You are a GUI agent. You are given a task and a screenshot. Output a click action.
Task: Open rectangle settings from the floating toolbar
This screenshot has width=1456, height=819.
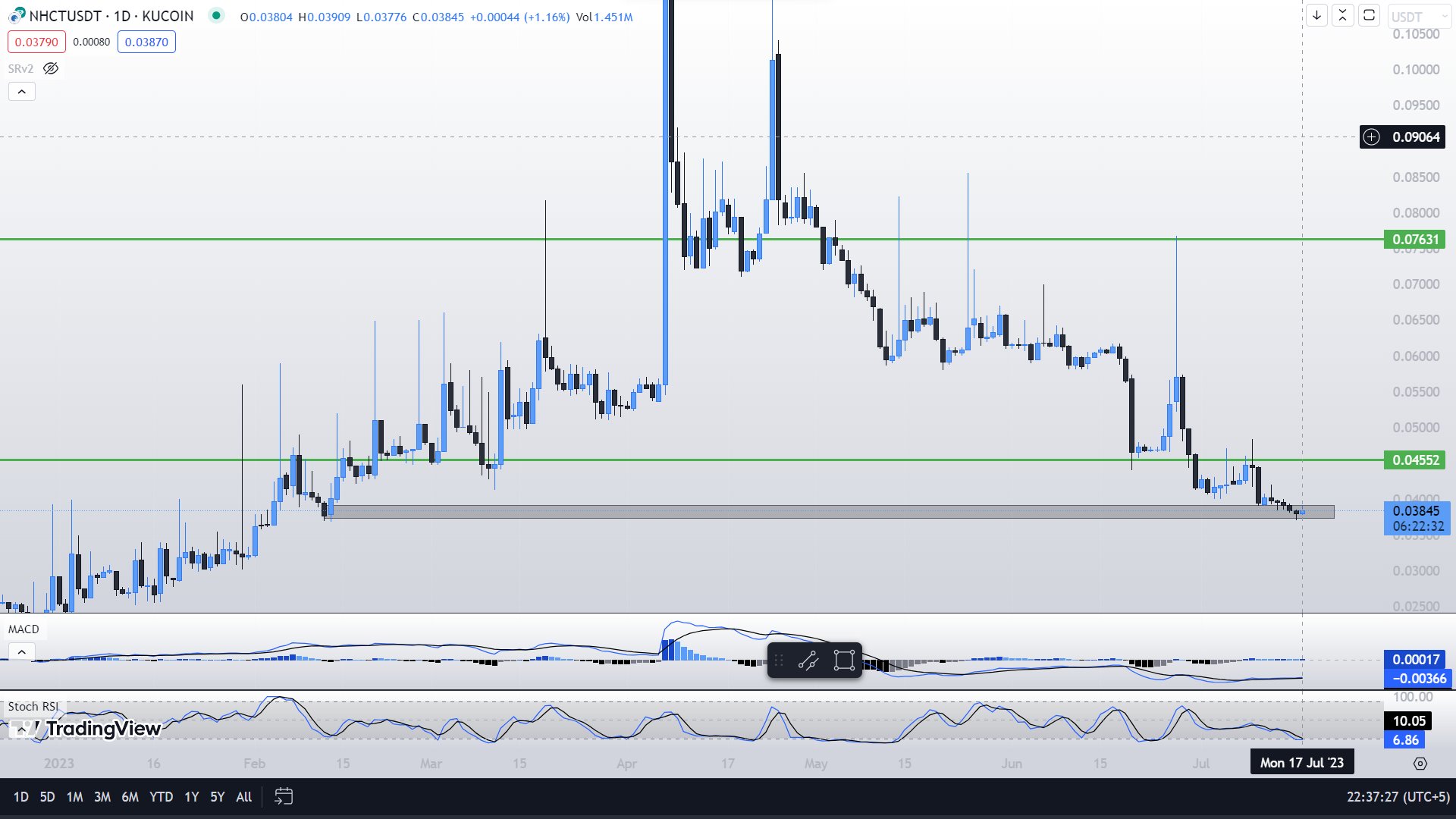[844, 661]
